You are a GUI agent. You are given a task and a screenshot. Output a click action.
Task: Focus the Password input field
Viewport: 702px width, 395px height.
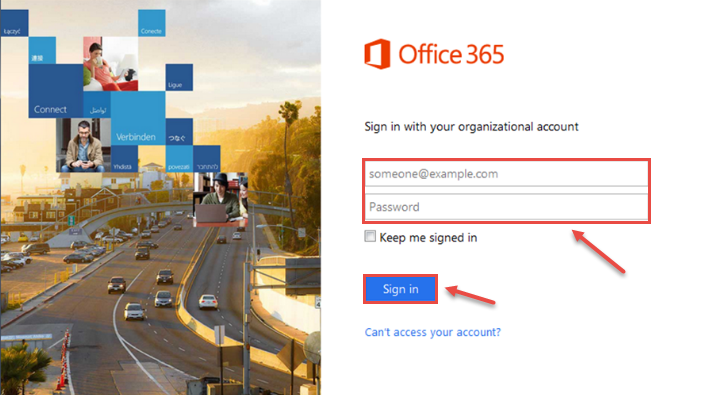506,207
